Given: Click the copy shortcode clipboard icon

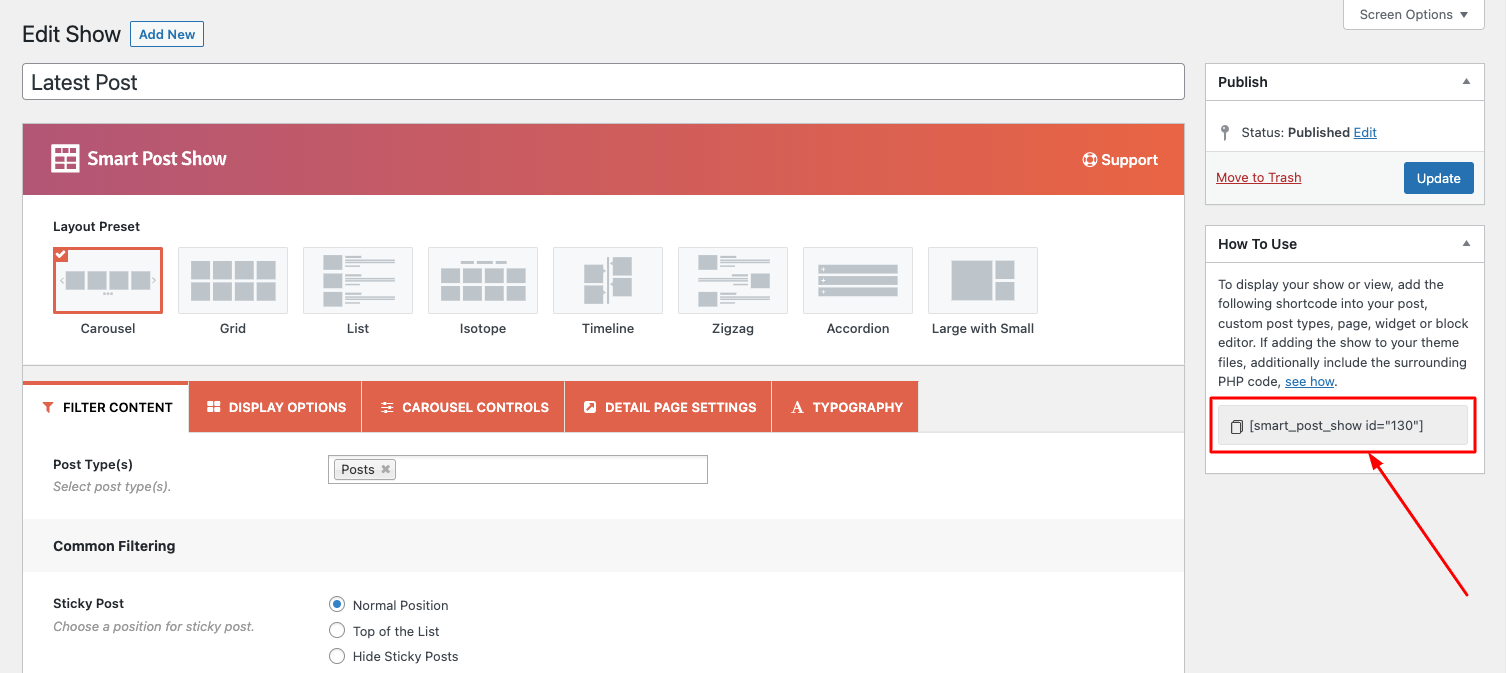Looking at the screenshot, I should (x=1237, y=426).
